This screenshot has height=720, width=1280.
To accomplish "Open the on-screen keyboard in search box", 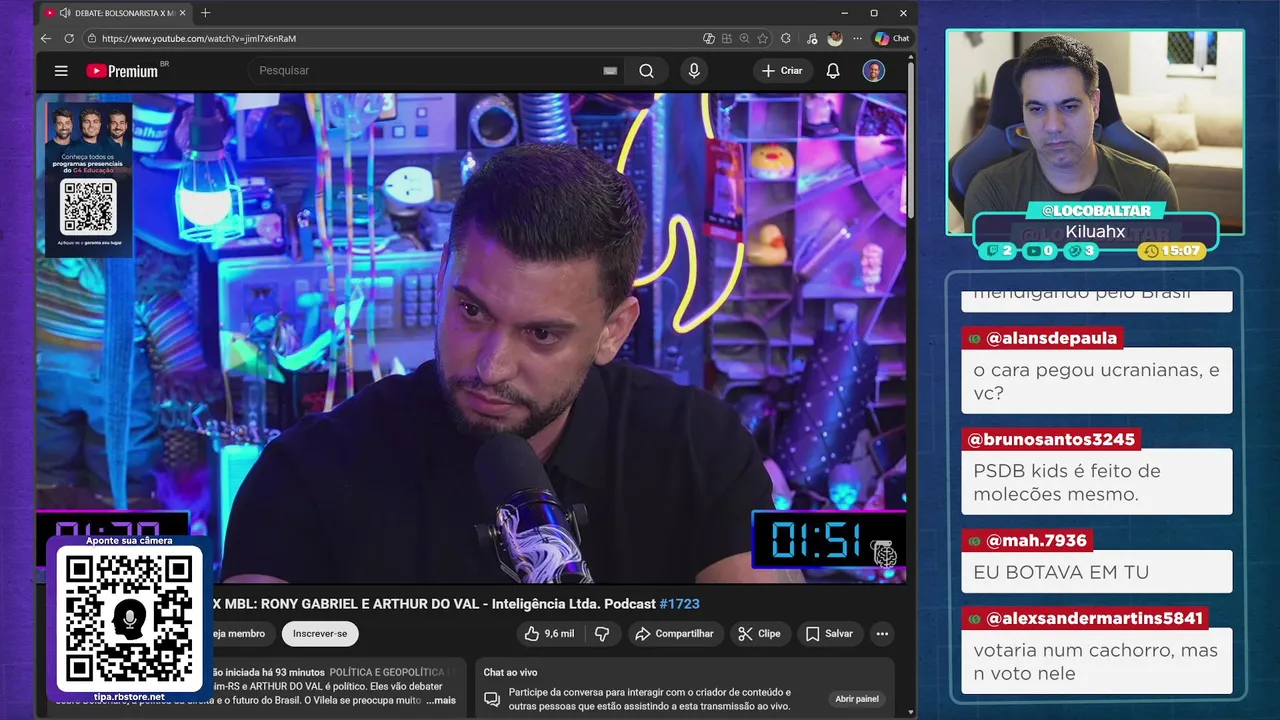I will tap(610, 71).
